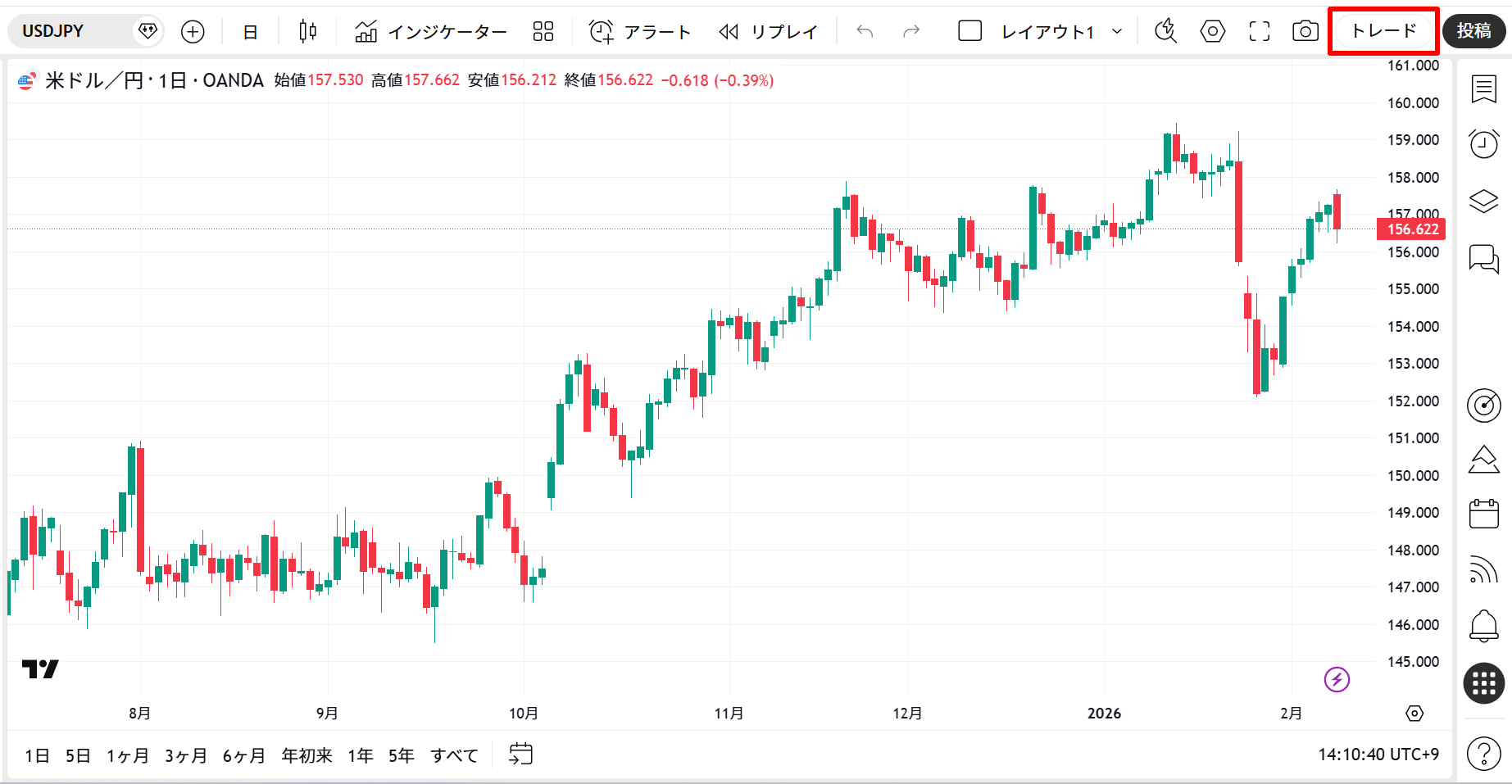The width and height of the screenshot is (1512, 784).
Task: Start bar replay with リプレイ
Action: (x=769, y=32)
